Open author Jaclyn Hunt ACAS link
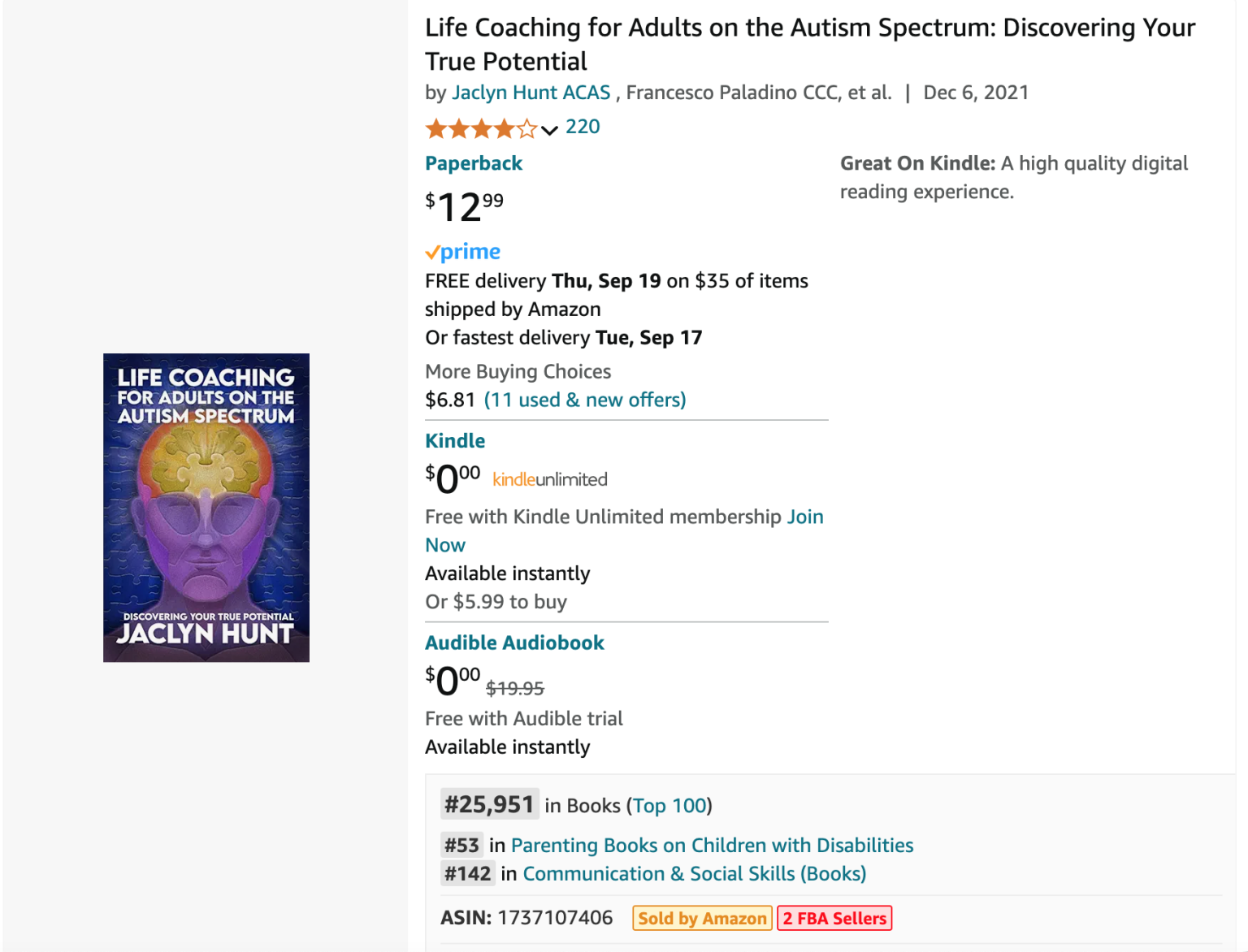Viewport: 1248px width, 952px height. coord(531,93)
